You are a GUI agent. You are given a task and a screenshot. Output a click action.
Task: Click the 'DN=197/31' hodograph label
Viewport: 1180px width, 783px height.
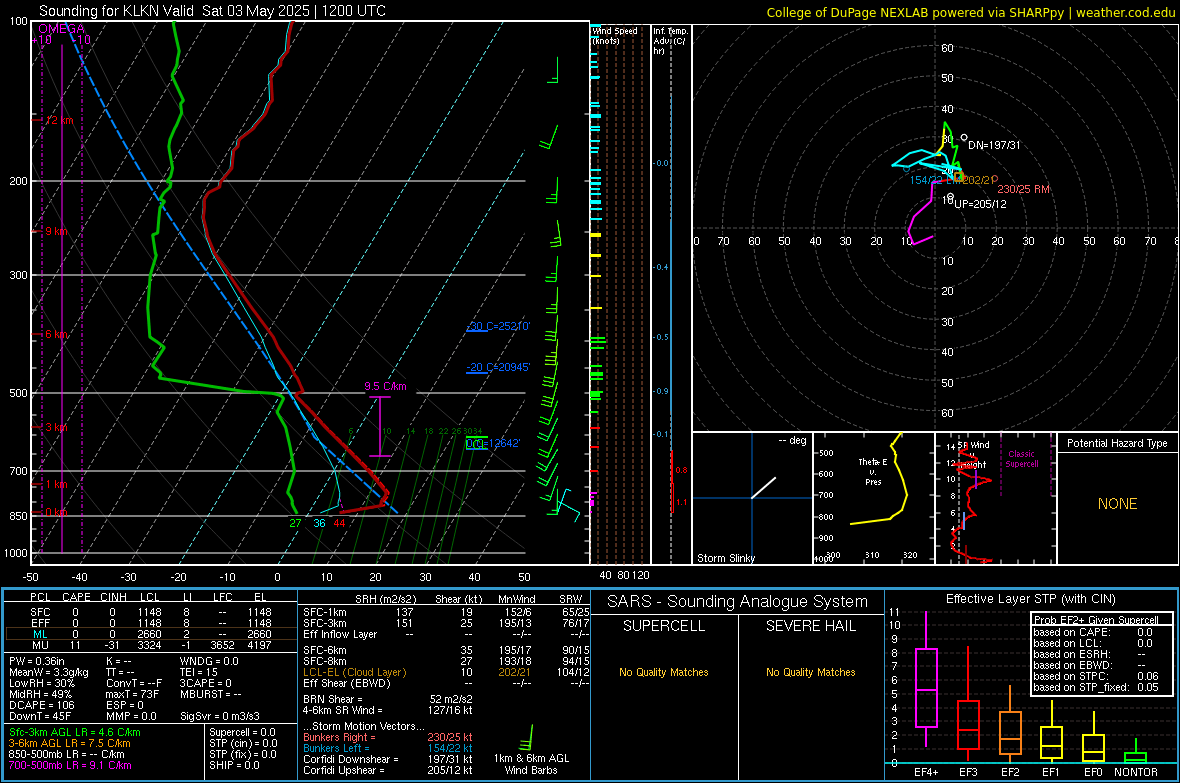coord(994,145)
